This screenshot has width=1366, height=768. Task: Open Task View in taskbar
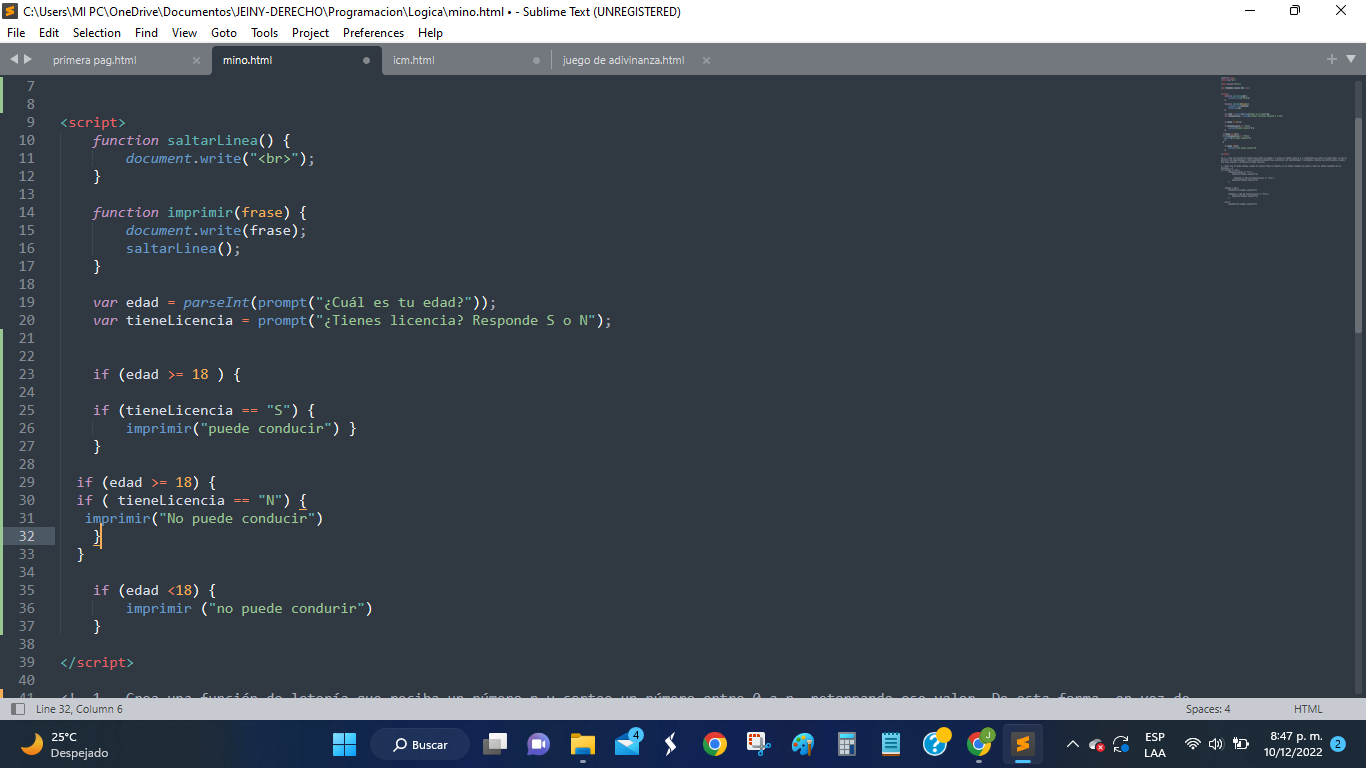pyautogui.click(x=495, y=744)
